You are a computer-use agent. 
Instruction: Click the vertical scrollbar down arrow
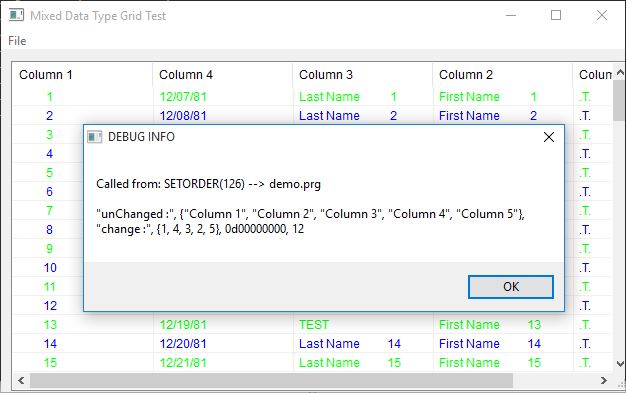[620, 363]
